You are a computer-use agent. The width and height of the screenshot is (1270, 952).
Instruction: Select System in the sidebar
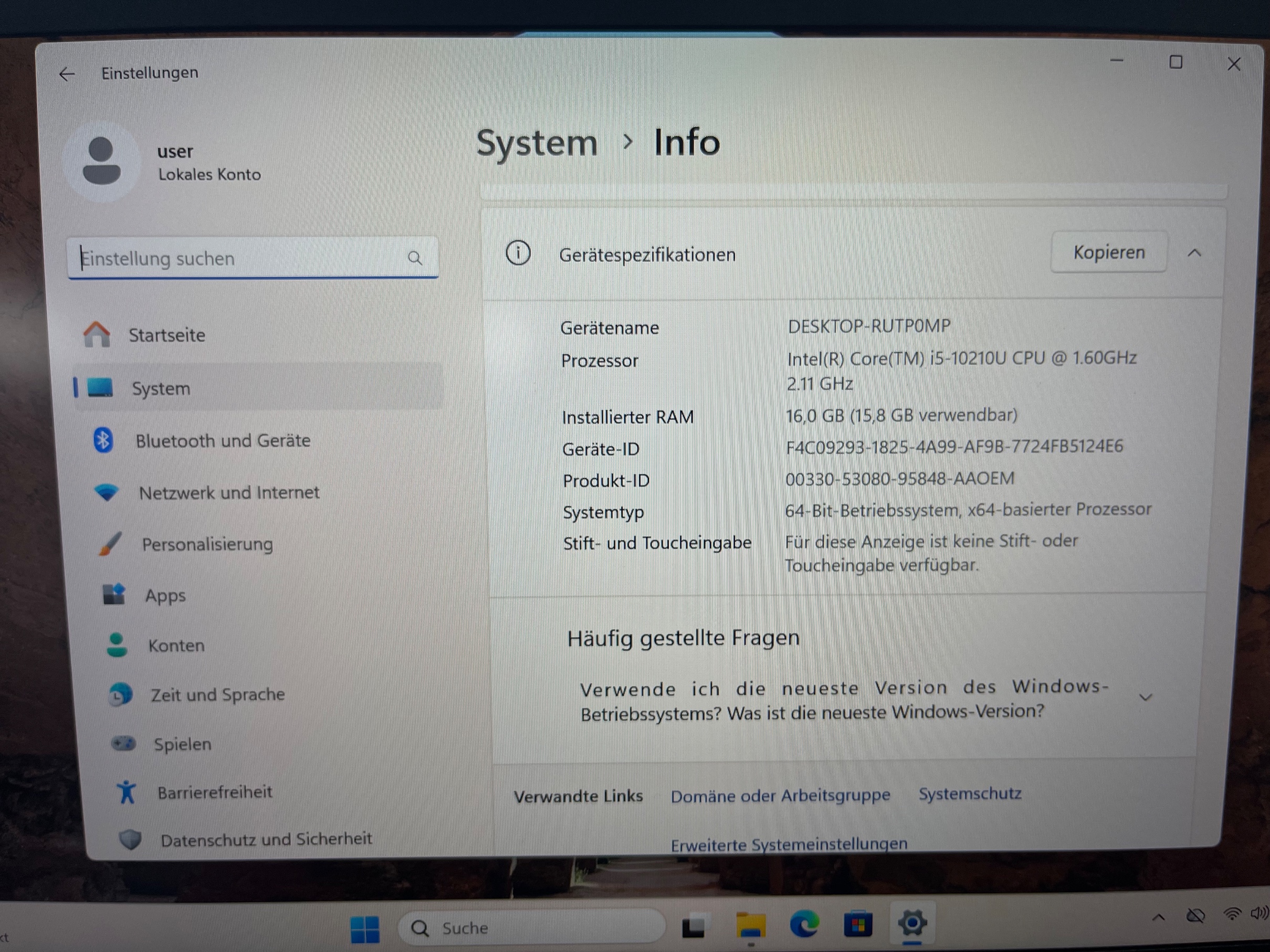point(258,388)
